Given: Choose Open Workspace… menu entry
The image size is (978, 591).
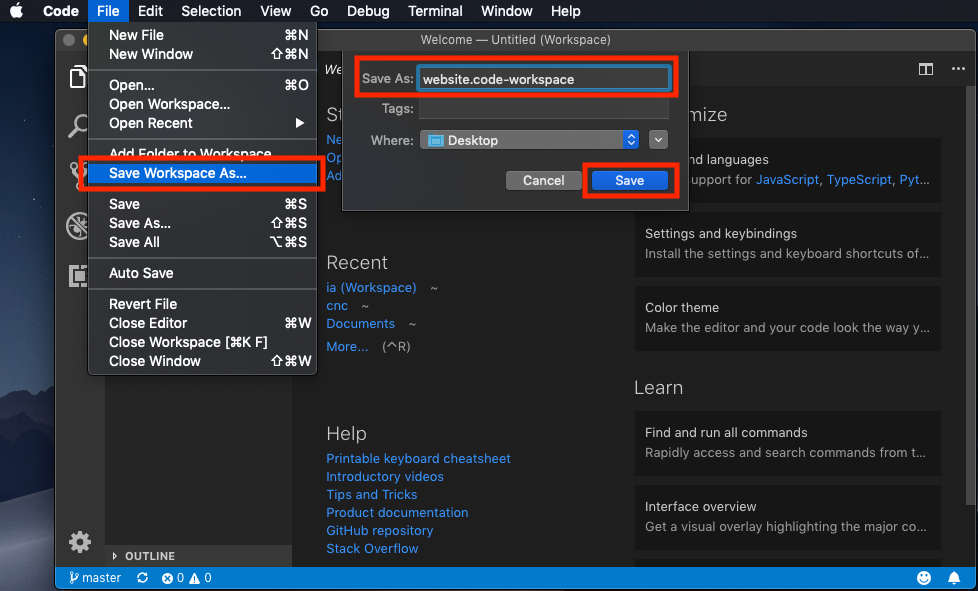Looking at the screenshot, I should pos(203,104).
